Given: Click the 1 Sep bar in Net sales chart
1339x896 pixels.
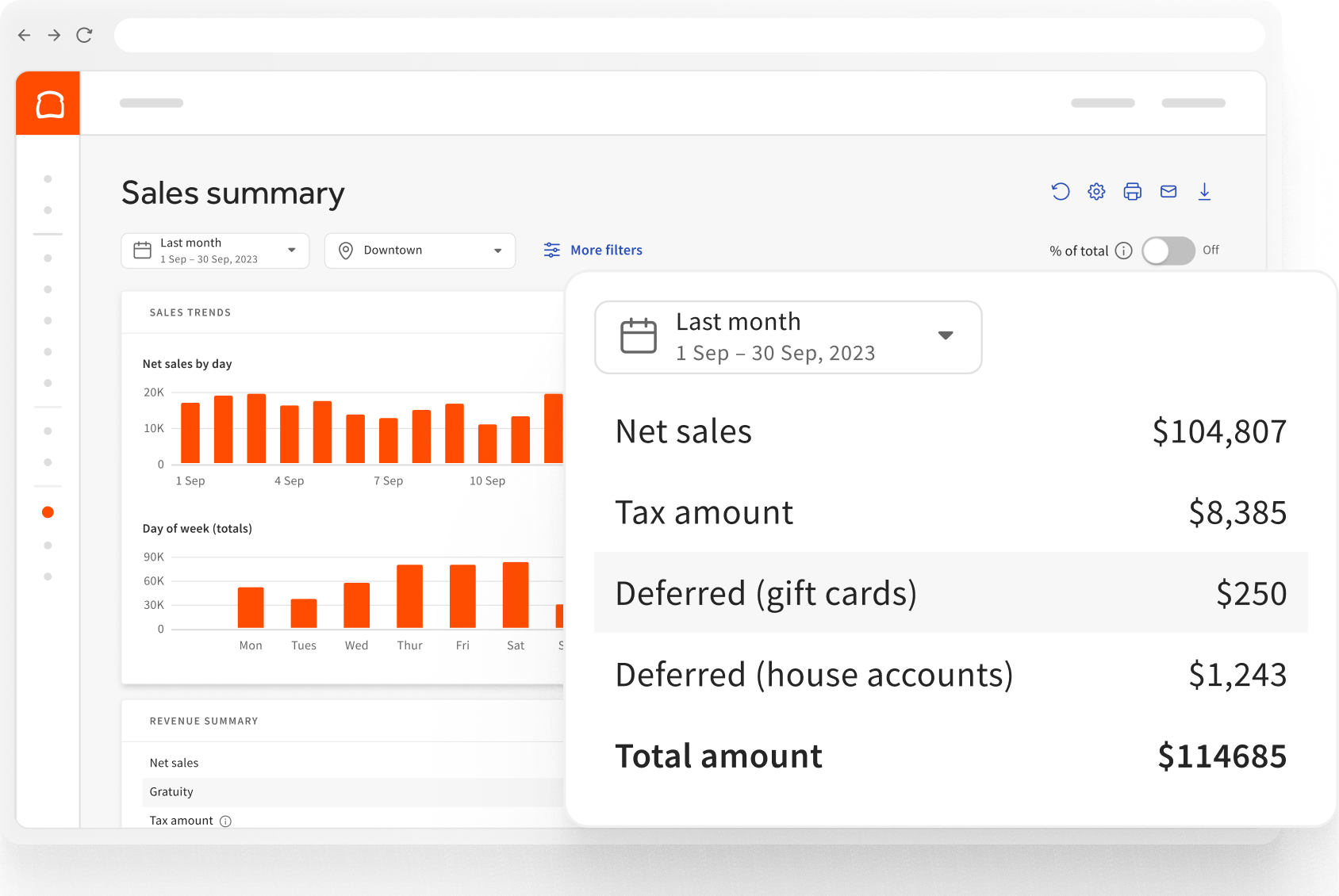Looking at the screenshot, I should point(190,433).
